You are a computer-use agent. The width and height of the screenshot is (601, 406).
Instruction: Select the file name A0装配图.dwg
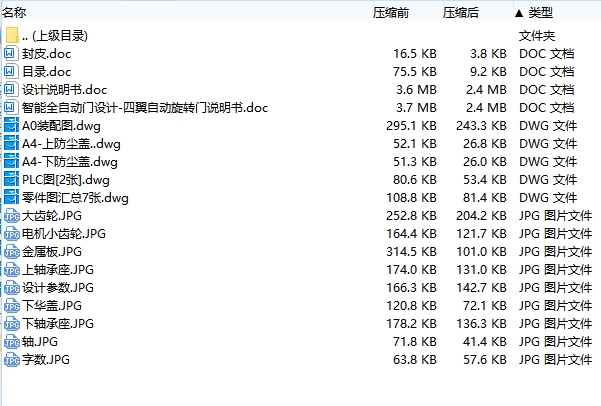[61, 126]
